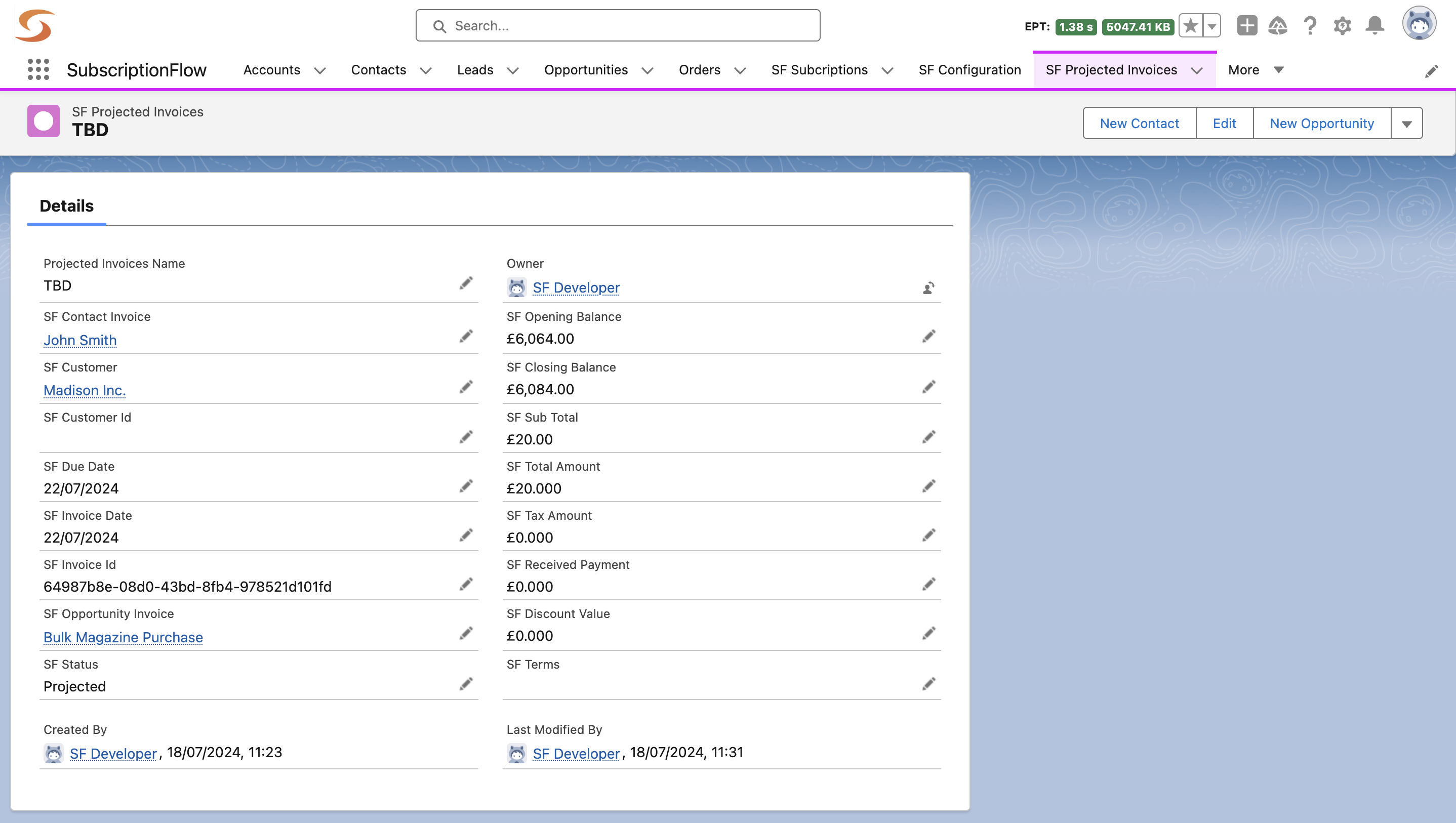
Task: Open the favorites list dropdown arrow
Action: pos(1212,26)
